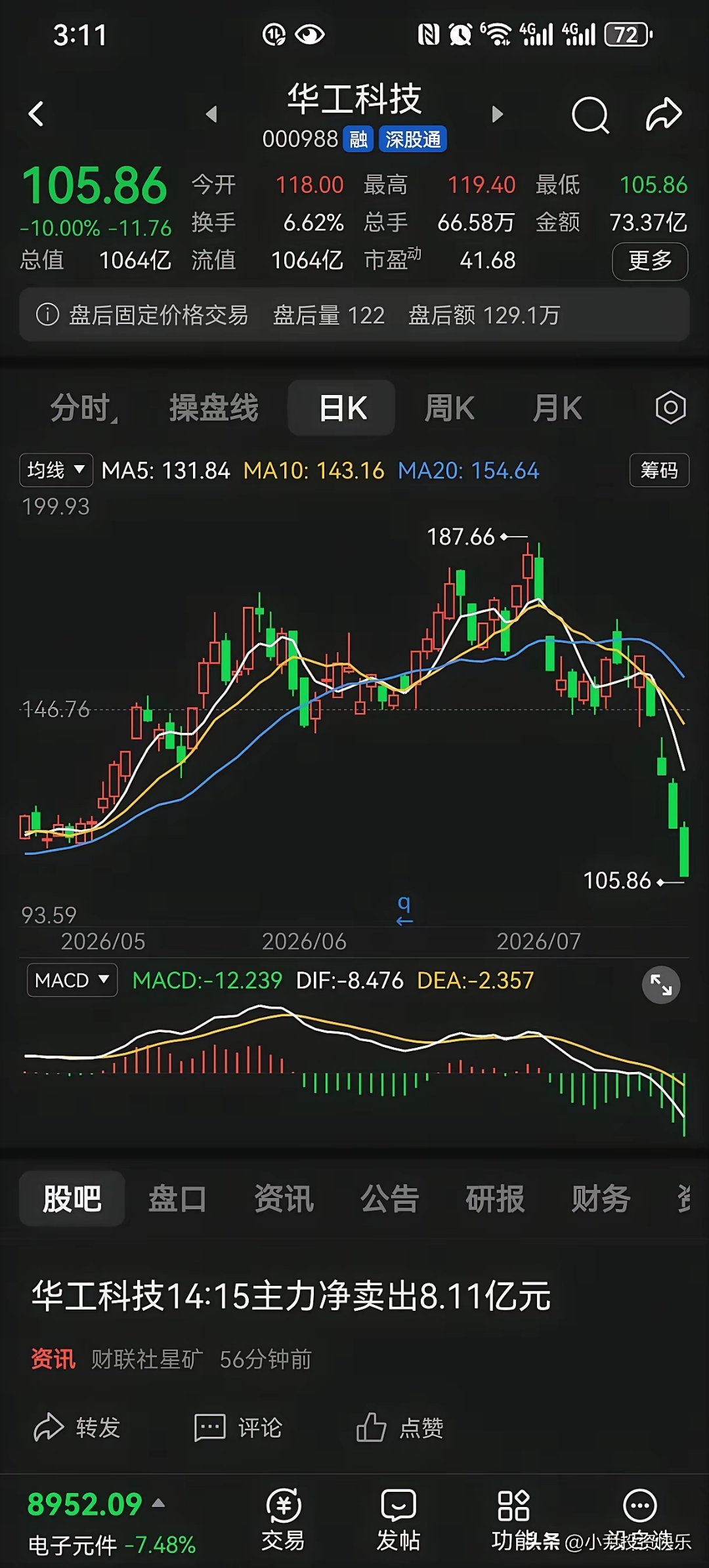Tap the stock code 000988
Screen dimensions: 709x1568
click(x=300, y=139)
